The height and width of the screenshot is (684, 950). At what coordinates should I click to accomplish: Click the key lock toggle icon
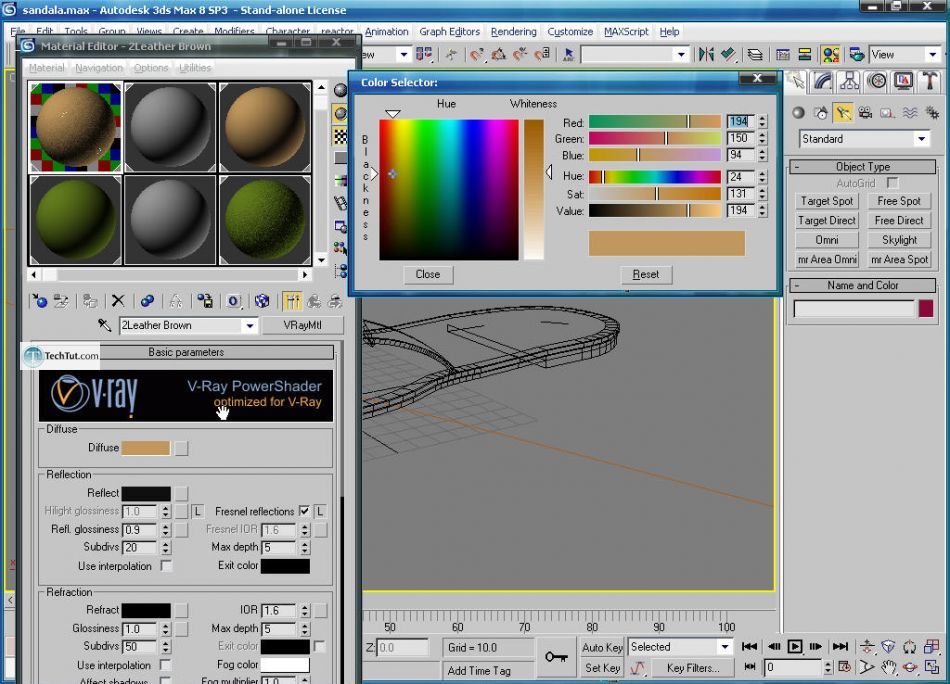556,657
